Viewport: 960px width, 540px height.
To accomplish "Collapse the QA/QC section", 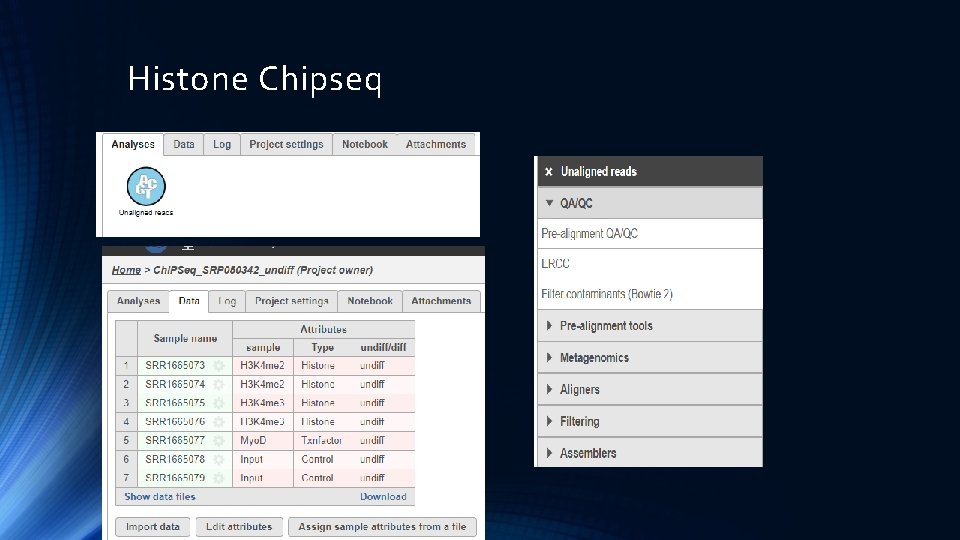I will coord(650,203).
